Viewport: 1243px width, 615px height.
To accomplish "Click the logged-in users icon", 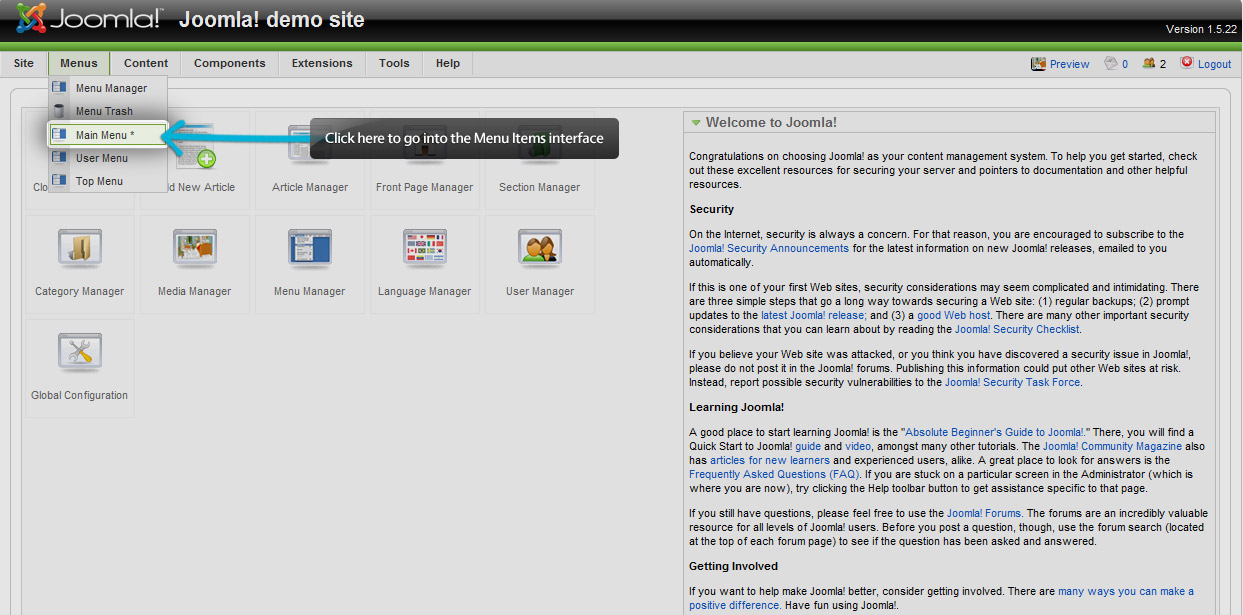I will point(1148,64).
